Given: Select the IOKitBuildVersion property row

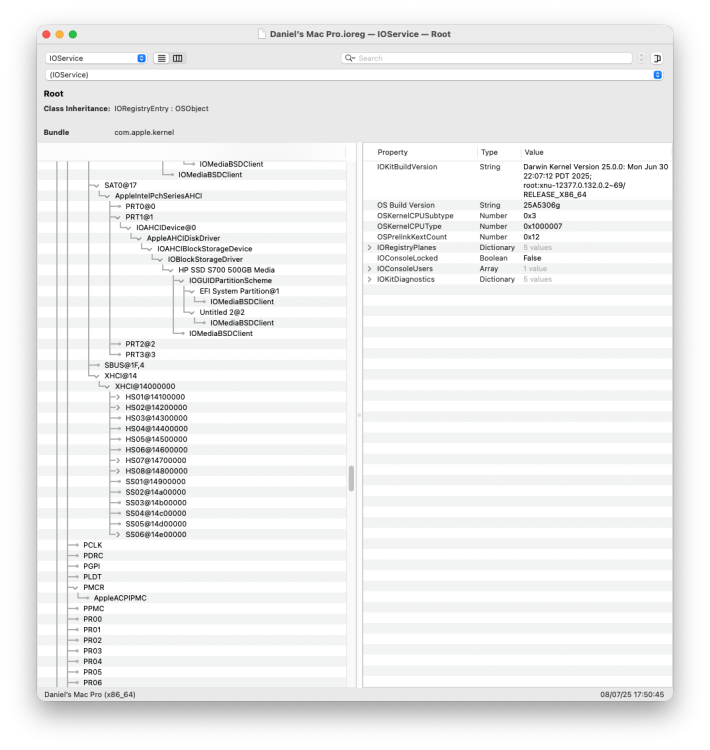Looking at the screenshot, I should pyautogui.click(x=518, y=181).
